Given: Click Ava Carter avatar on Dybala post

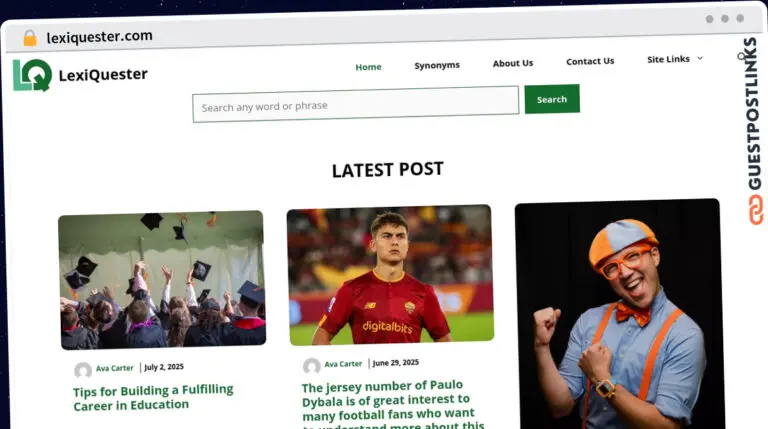Looking at the screenshot, I should pos(312,366).
